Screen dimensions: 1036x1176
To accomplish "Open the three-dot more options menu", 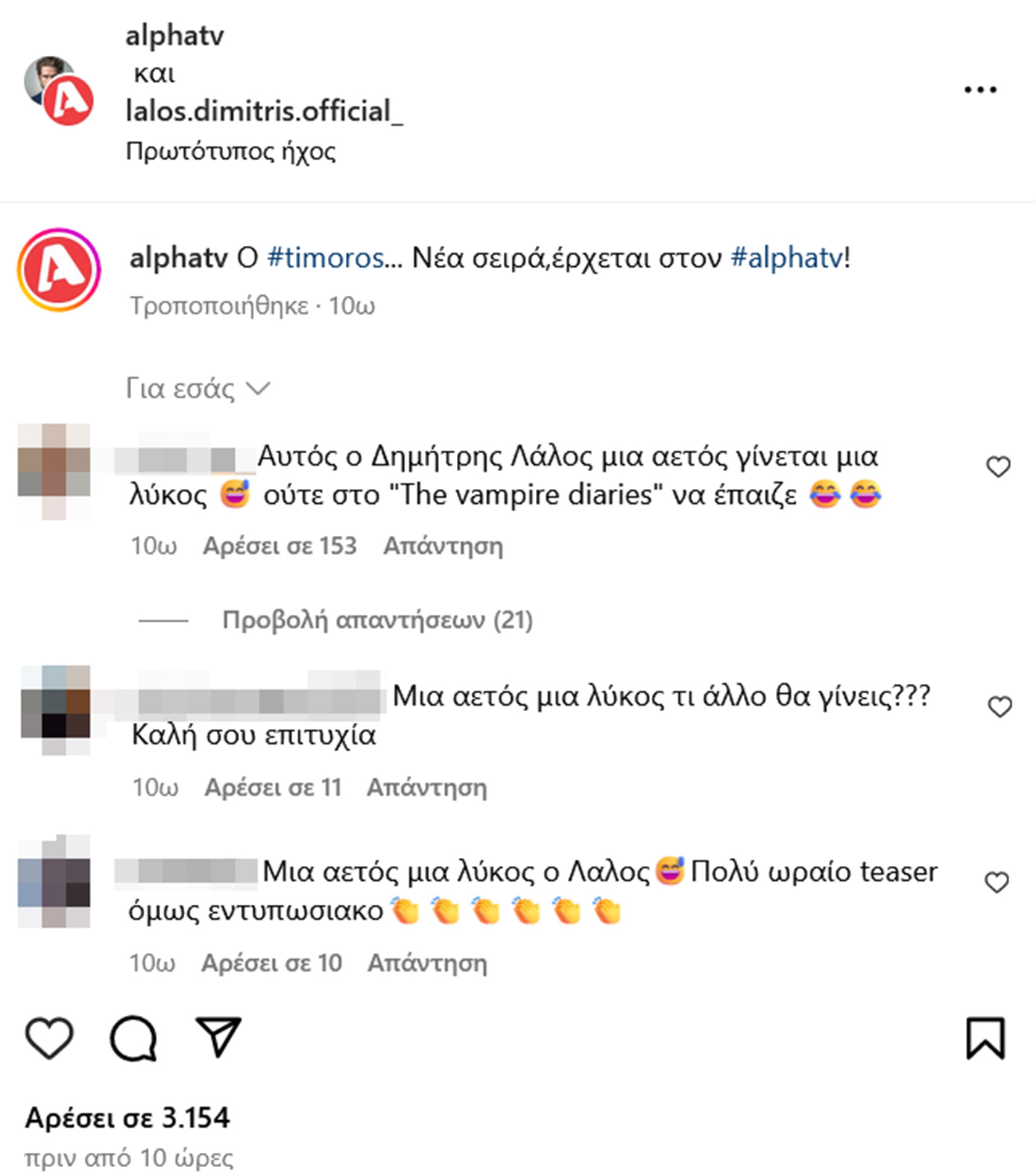I will (979, 89).
